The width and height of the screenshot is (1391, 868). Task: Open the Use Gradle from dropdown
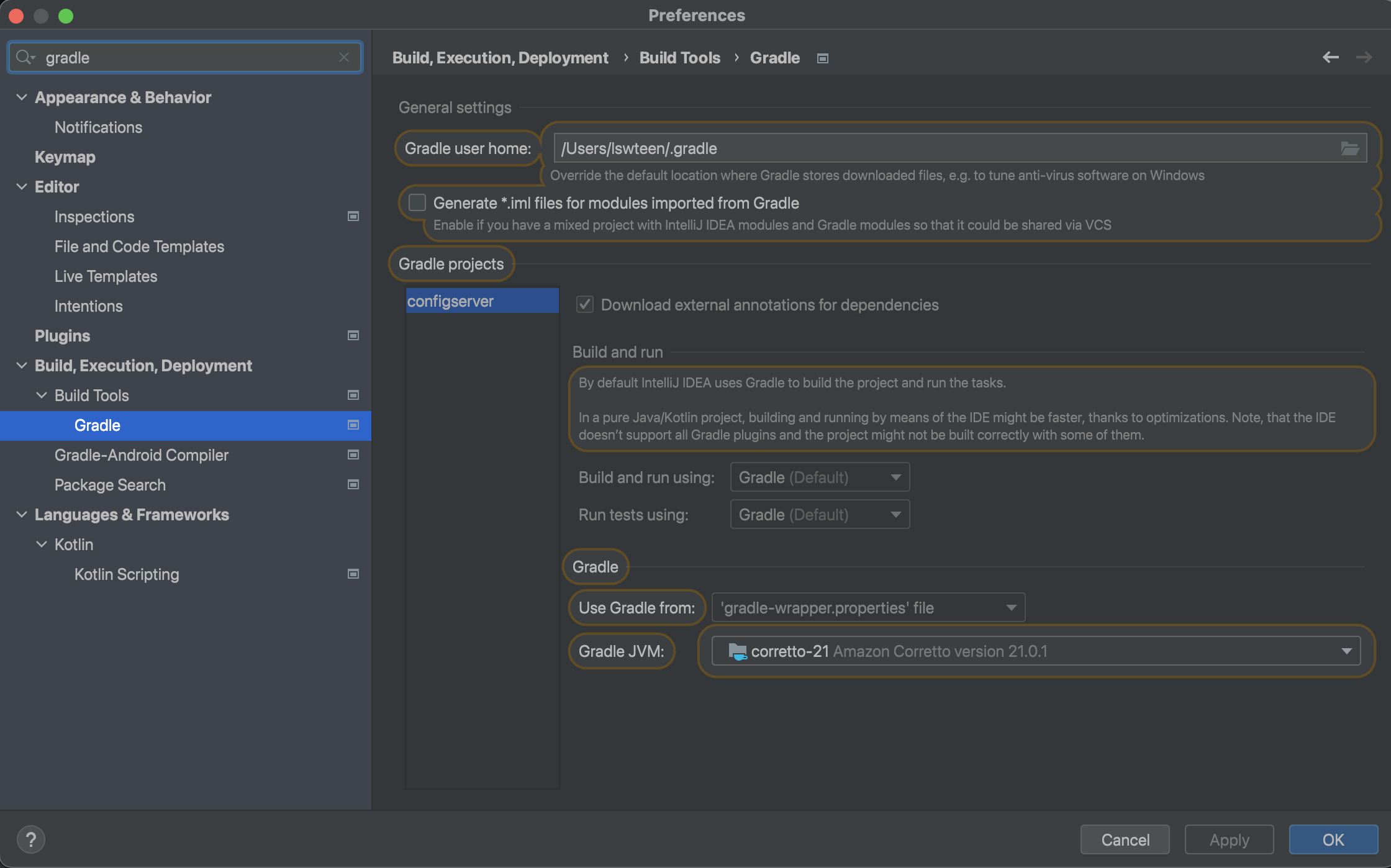pos(868,608)
